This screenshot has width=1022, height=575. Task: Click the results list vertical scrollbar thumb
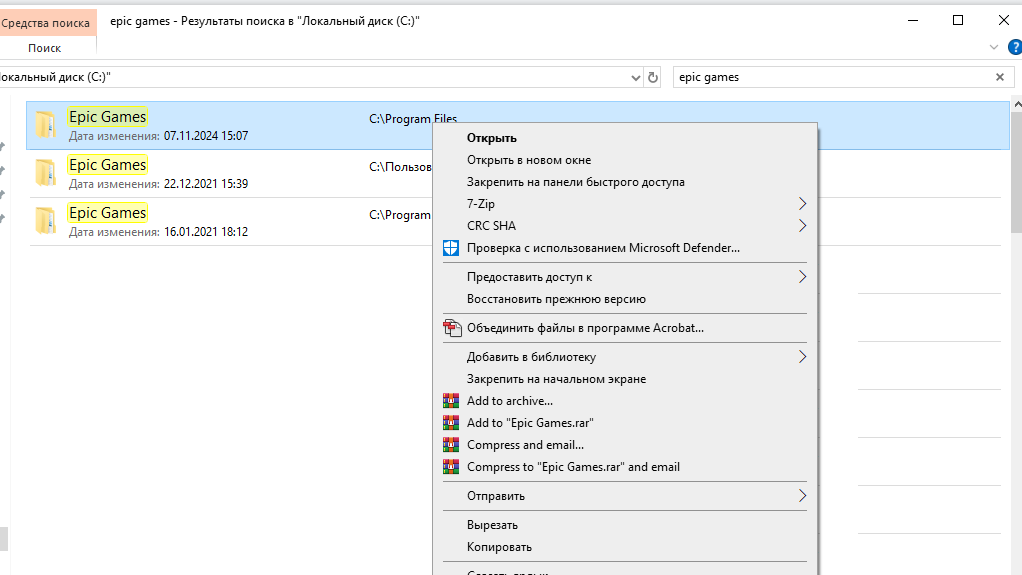click(1016, 171)
